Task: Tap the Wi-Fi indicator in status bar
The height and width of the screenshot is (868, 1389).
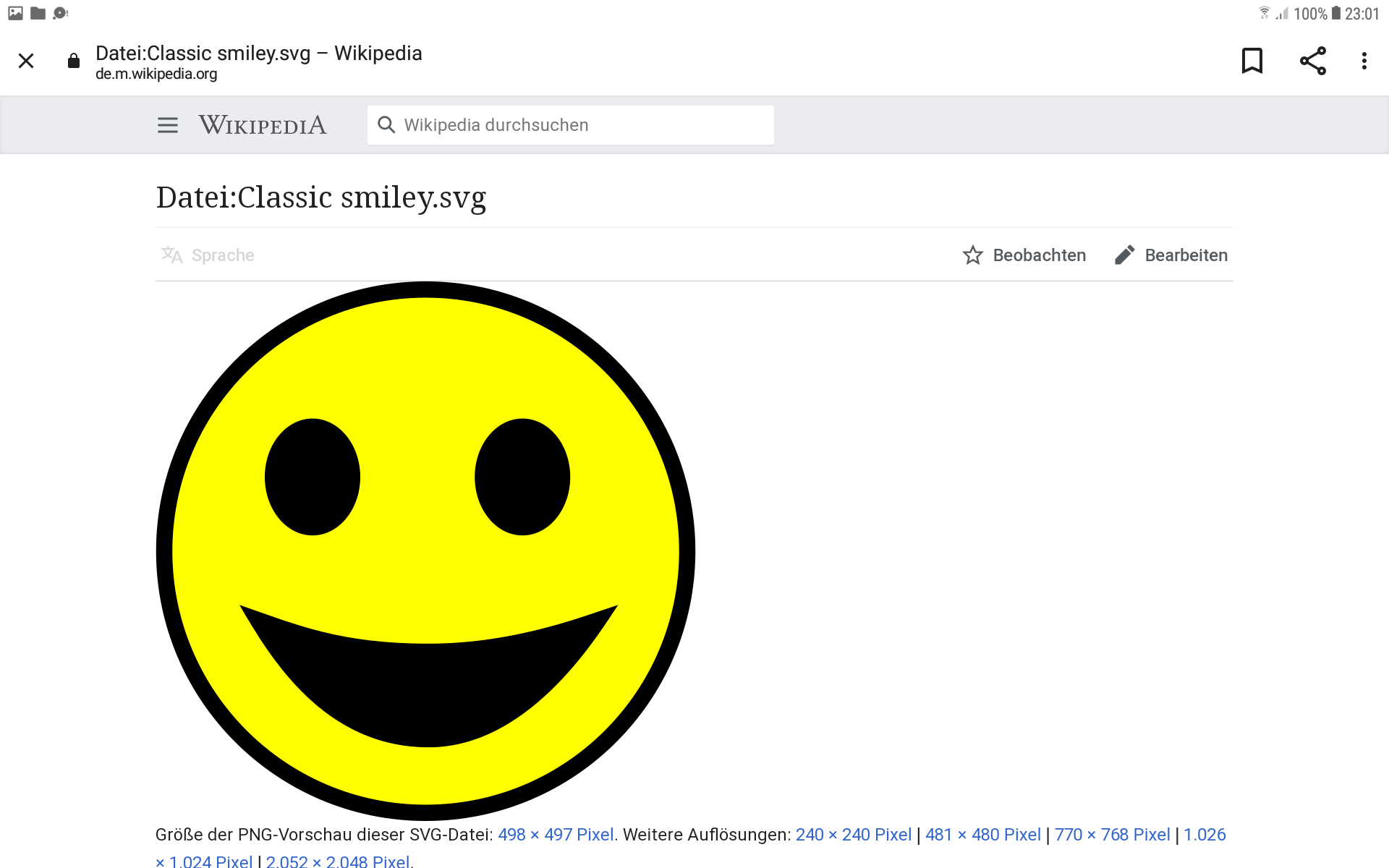Action: coord(1264,13)
